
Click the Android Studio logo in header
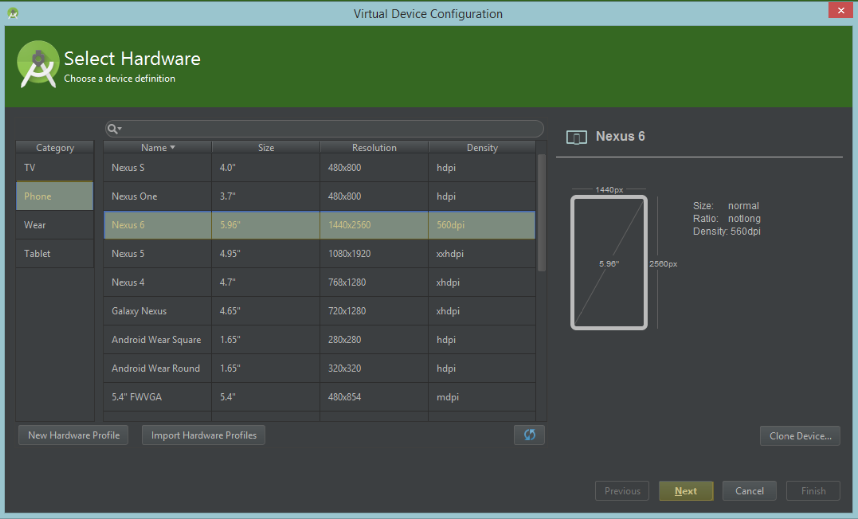[38, 64]
